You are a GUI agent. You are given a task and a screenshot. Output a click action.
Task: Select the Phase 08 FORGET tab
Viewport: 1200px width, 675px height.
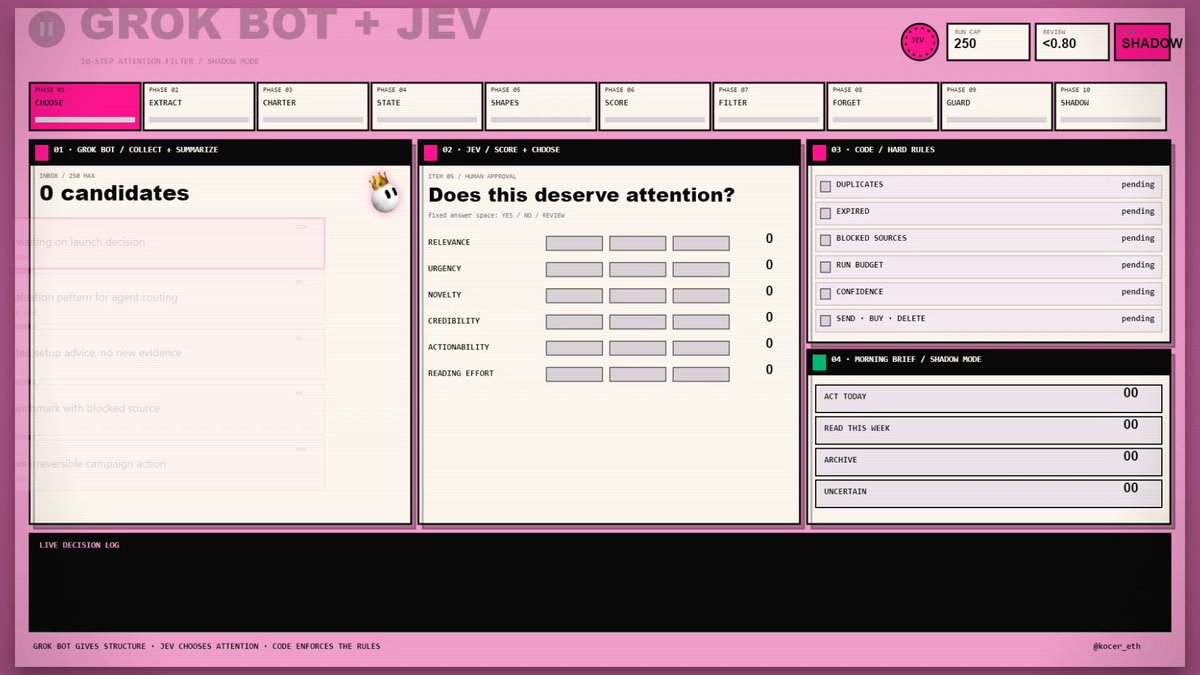coord(883,106)
